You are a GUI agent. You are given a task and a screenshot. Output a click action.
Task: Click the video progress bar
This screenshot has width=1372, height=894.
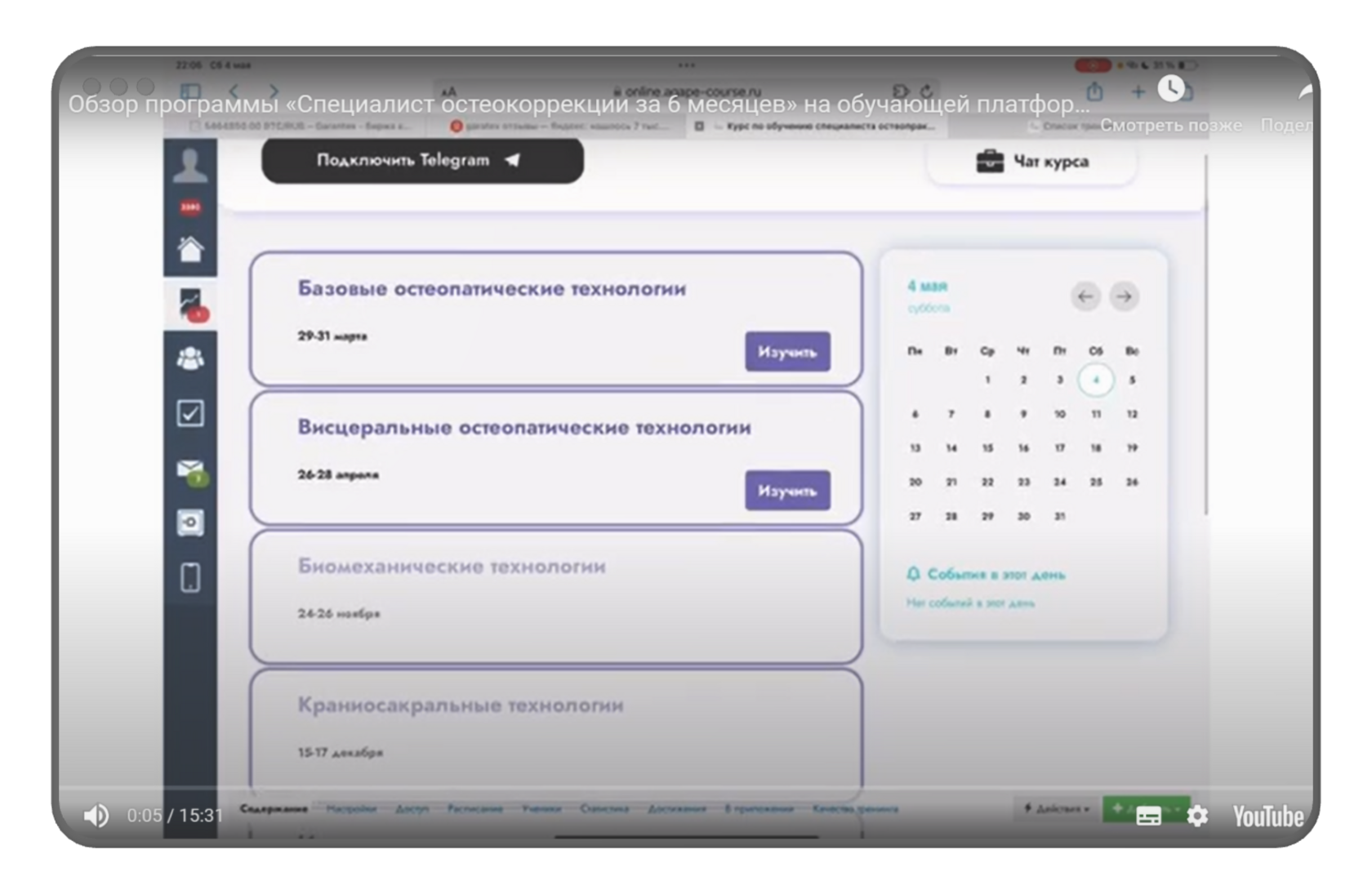(686, 789)
